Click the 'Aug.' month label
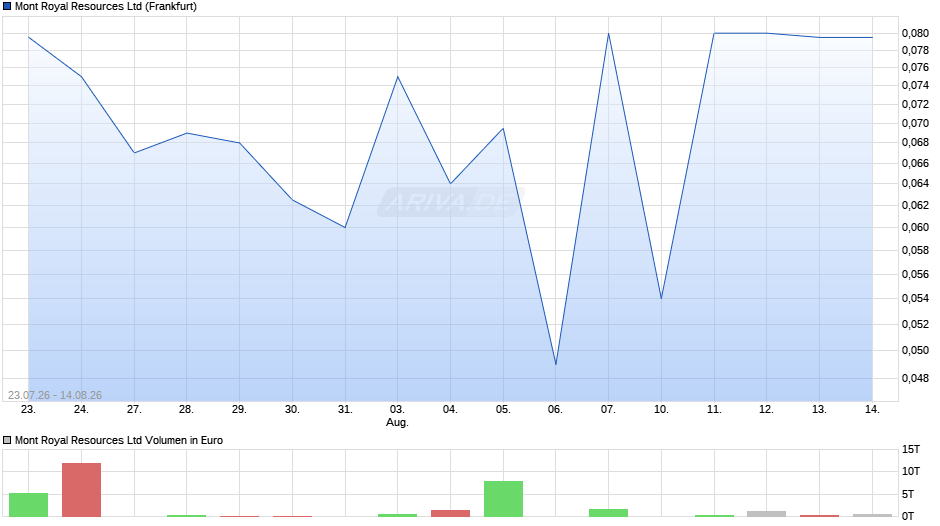Viewport: 940px width, 526px height. click(397, 422)
